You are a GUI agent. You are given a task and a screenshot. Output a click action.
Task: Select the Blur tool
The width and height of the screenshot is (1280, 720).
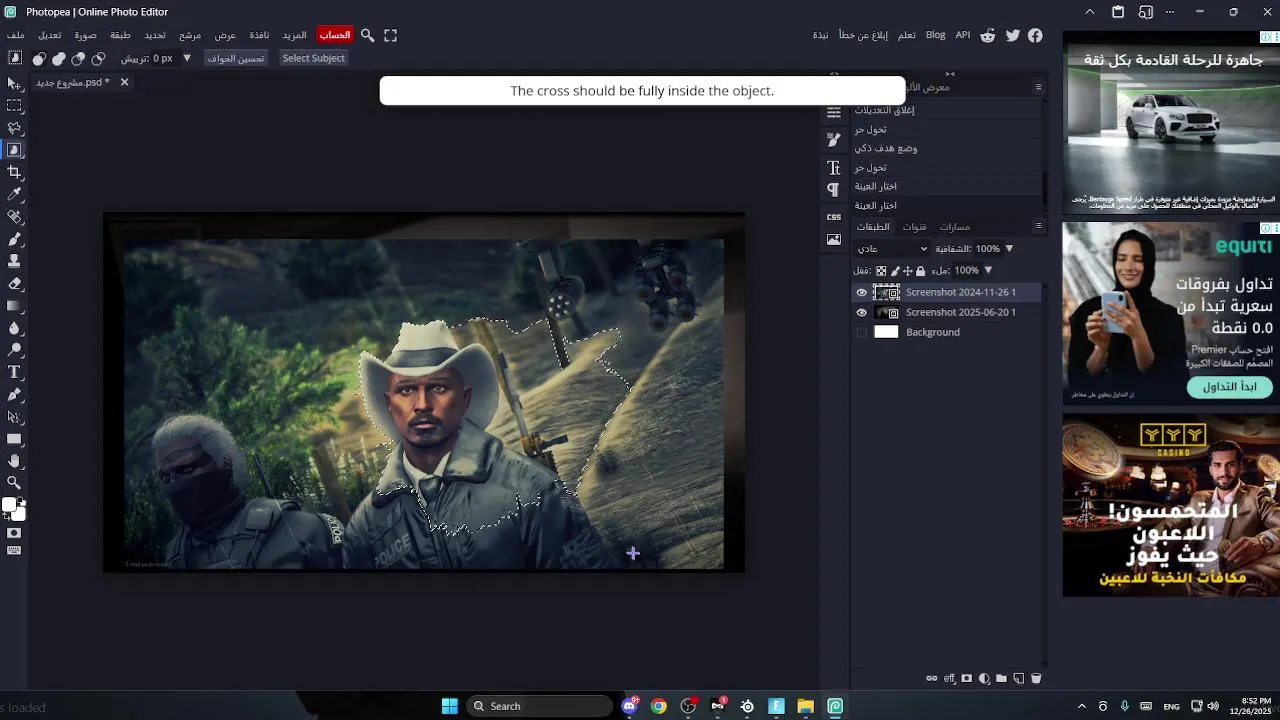(14, 327)
